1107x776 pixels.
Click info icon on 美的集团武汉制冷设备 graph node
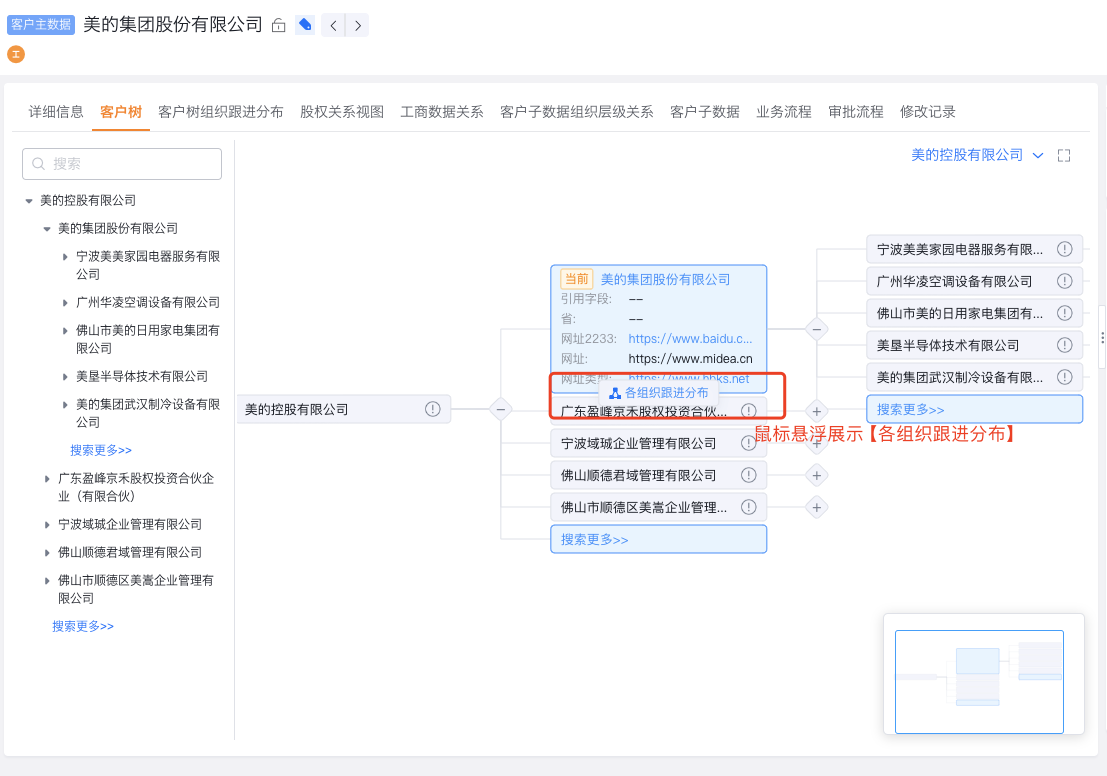tap(1065, 377)
